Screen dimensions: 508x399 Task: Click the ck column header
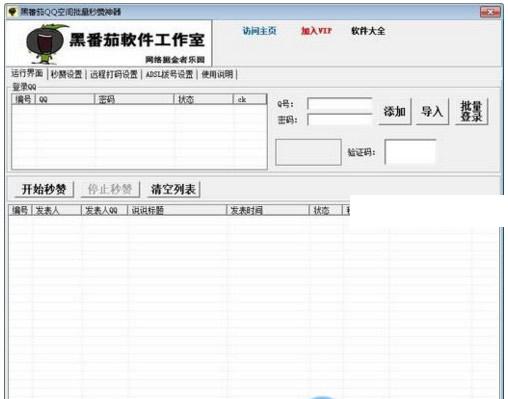coord(250,99)
